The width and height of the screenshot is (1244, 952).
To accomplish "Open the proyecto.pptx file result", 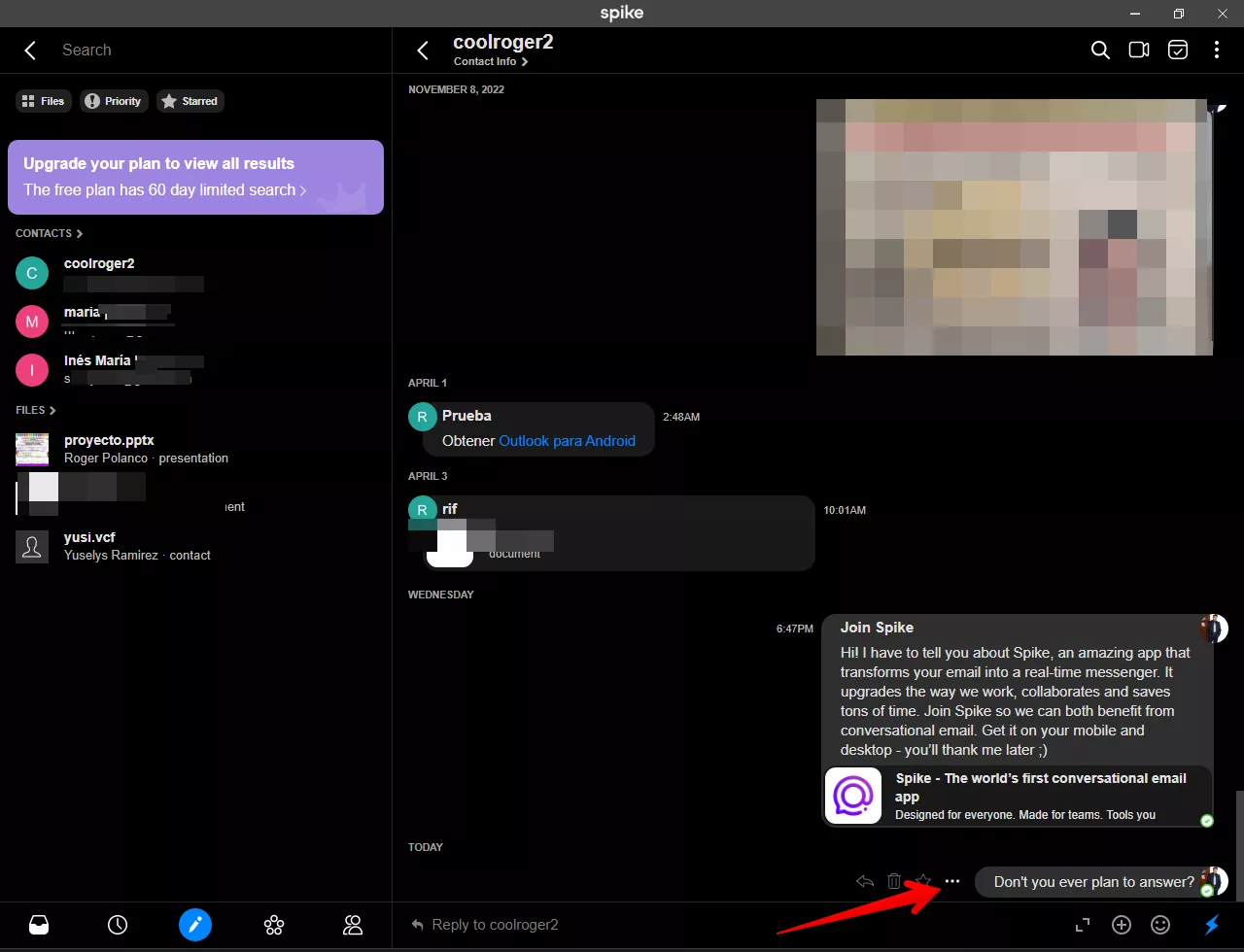I will pyautogui.click(x=195, y=449).
